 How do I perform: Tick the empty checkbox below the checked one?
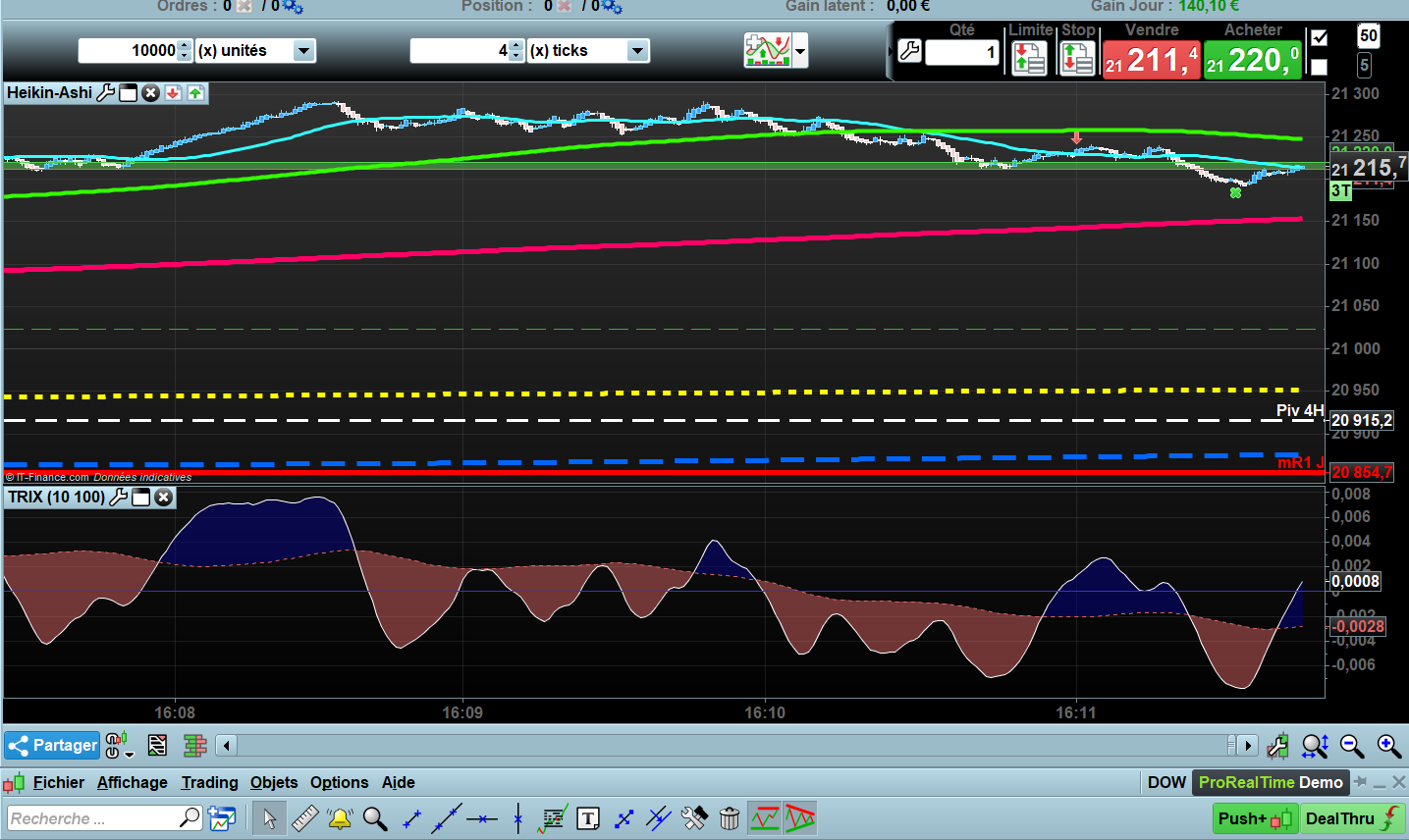(x=1320, y=67)
